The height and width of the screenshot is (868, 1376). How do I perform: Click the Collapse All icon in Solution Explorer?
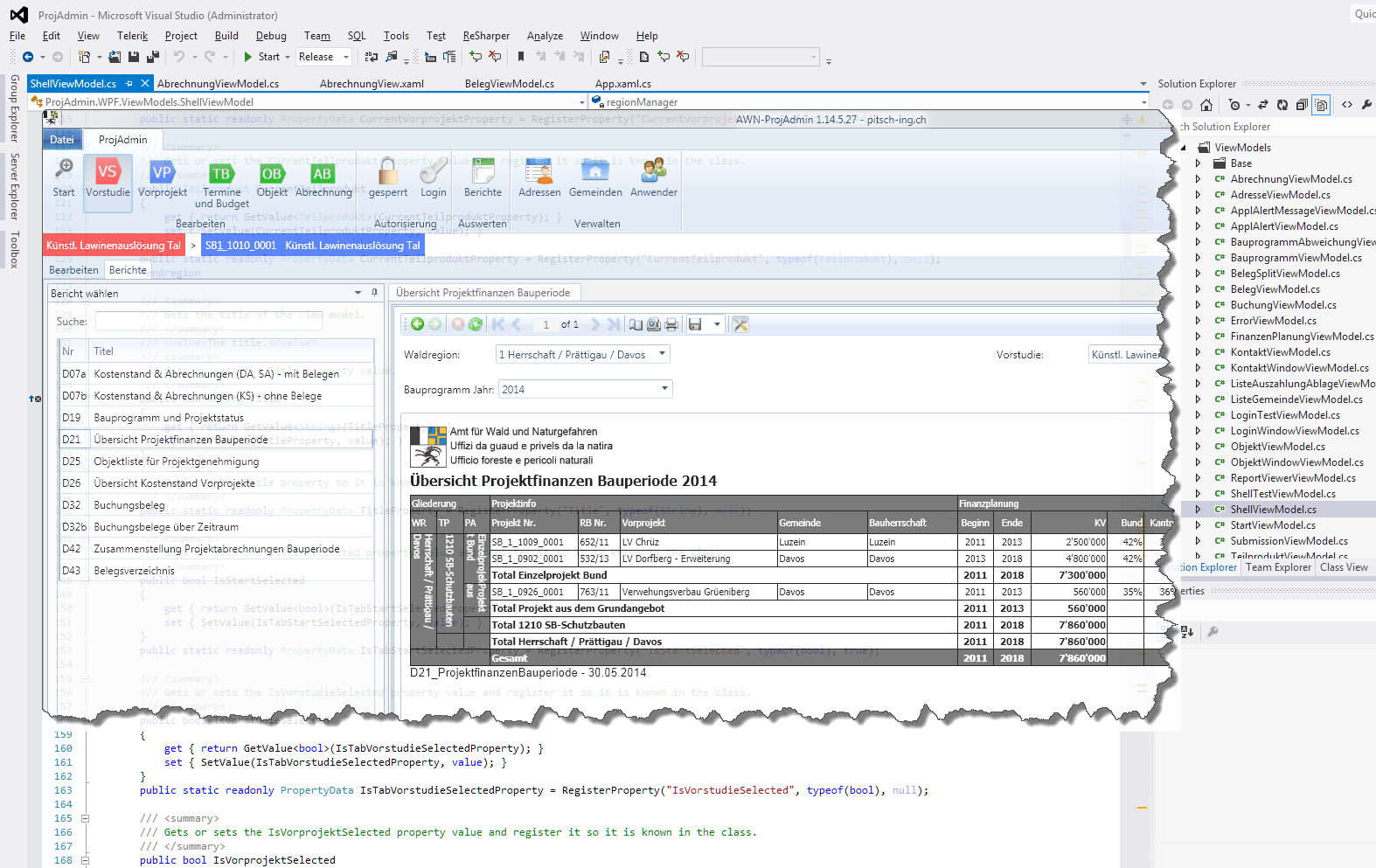coord(1302,105)
